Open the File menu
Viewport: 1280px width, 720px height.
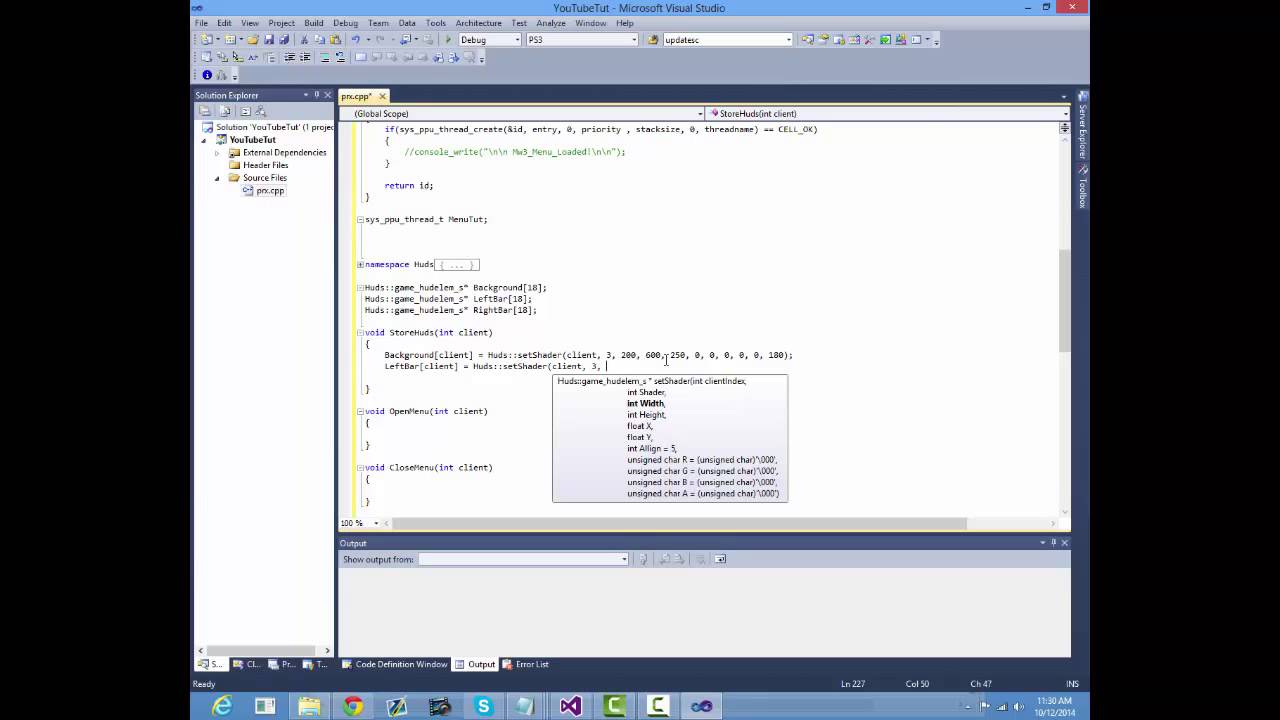201,23
